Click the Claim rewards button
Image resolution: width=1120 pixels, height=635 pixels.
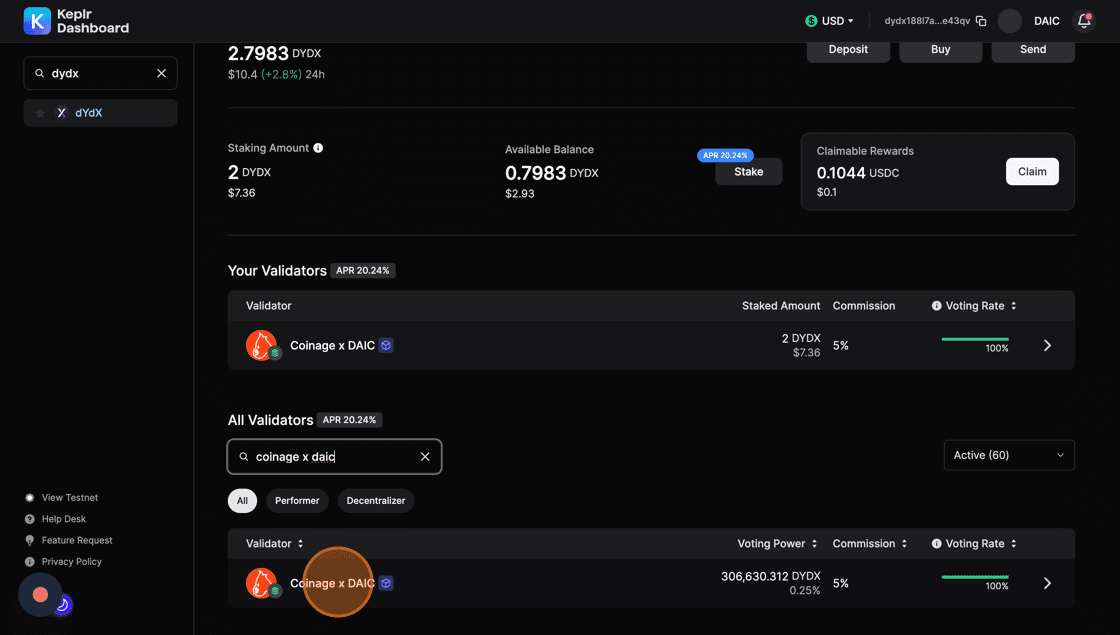(x=1032, y=172)
